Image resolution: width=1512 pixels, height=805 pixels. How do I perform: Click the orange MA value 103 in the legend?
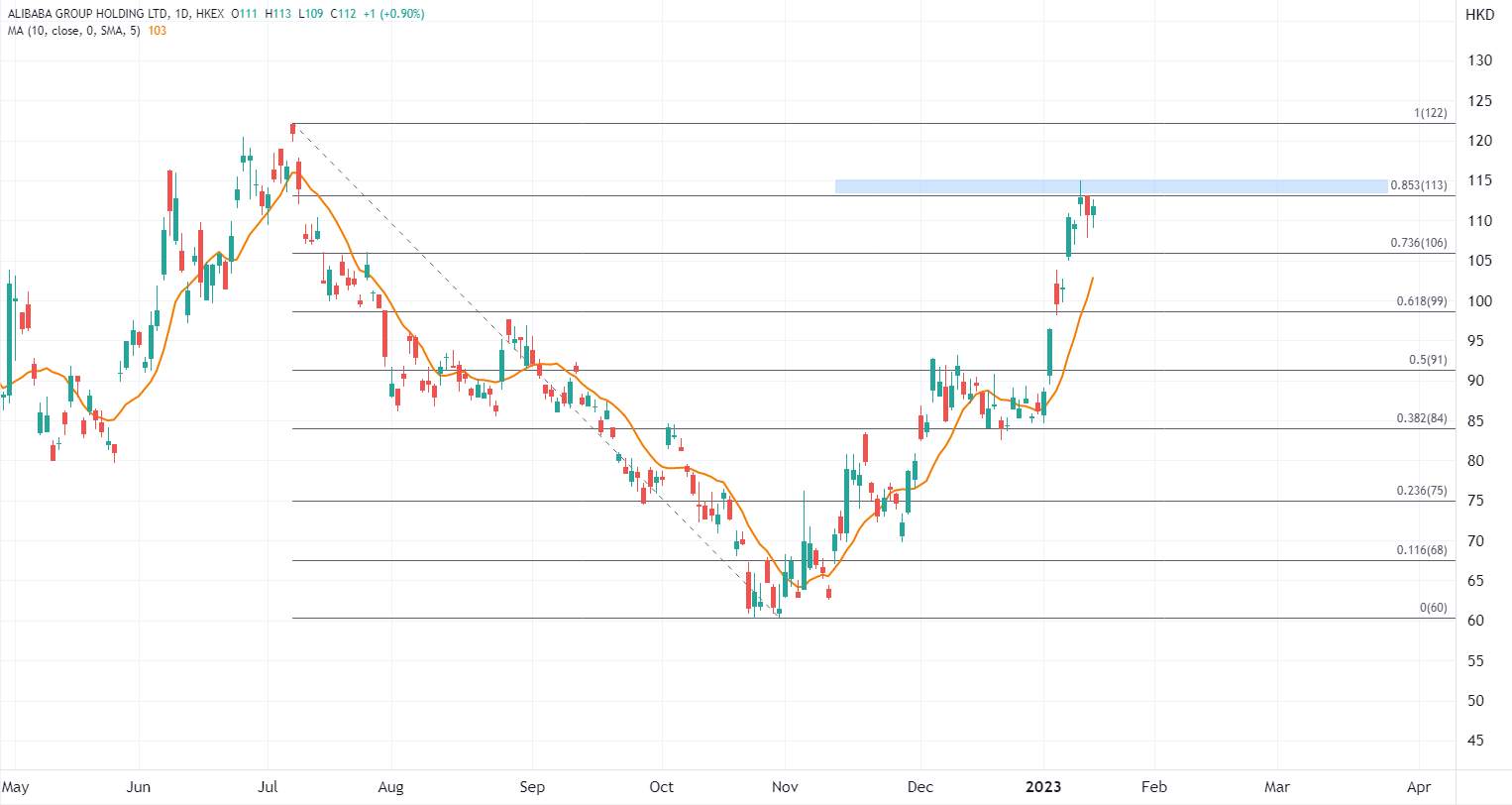click(x=157, y=31)
